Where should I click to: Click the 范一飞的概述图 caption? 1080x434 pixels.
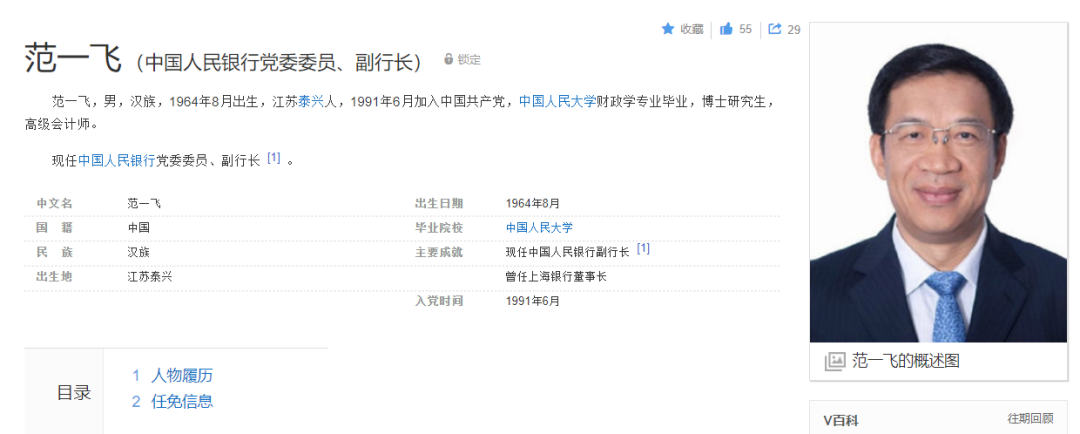coord(906,361)
